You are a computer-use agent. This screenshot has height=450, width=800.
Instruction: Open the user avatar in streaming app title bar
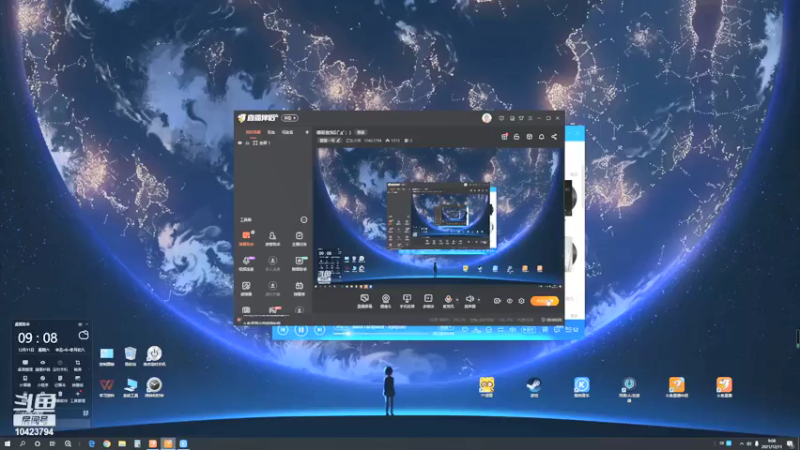486,118
